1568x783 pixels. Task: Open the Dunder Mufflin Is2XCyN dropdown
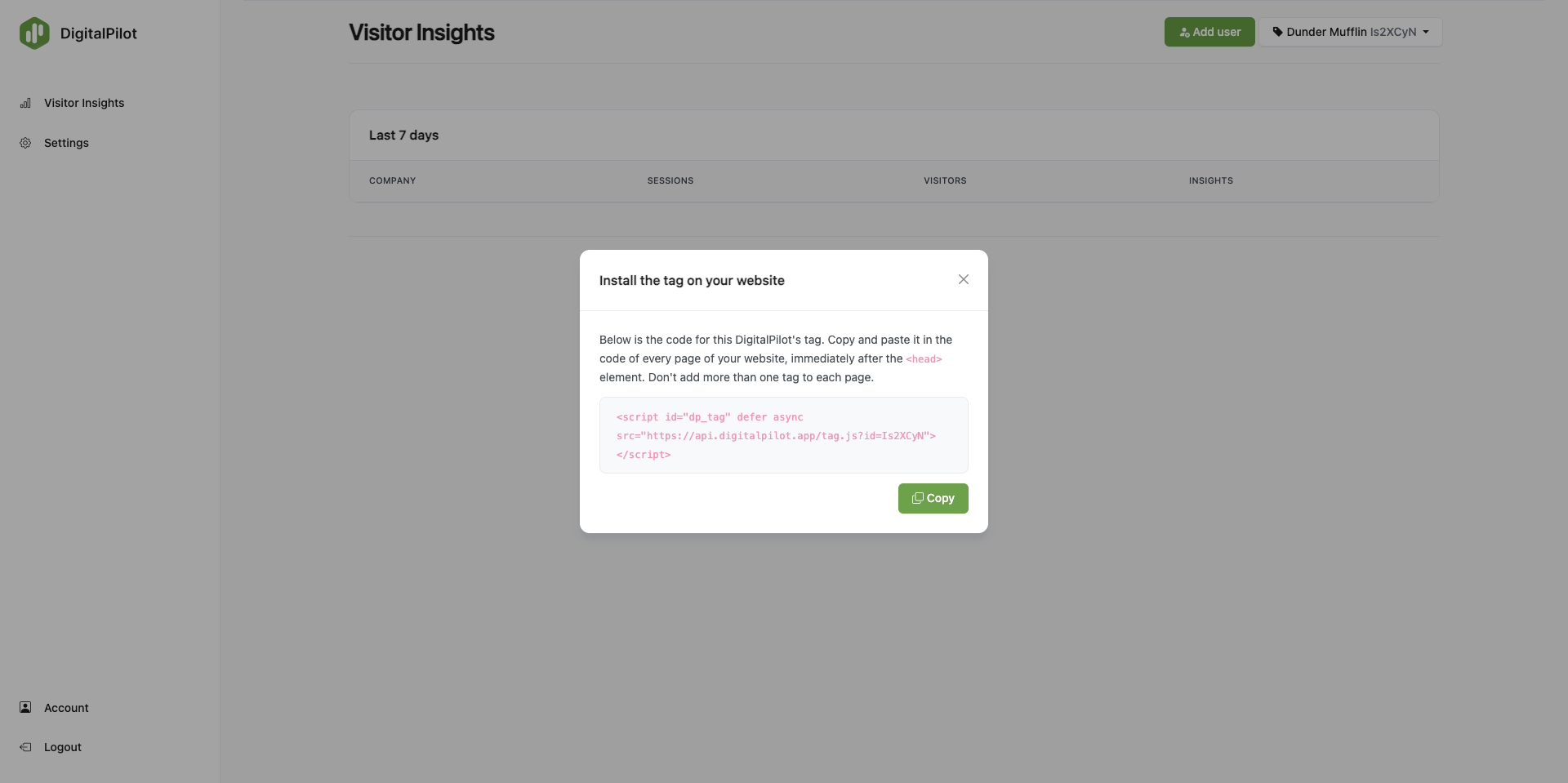(x=1351, y=32)
